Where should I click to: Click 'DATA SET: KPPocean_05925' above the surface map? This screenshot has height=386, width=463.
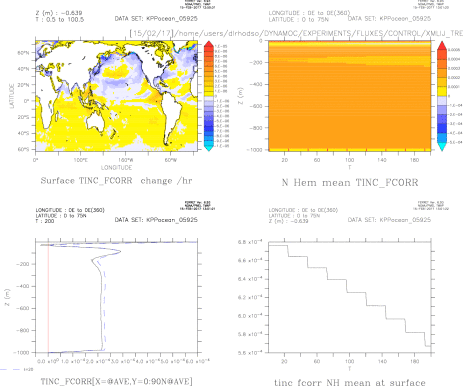pos(156,19)
